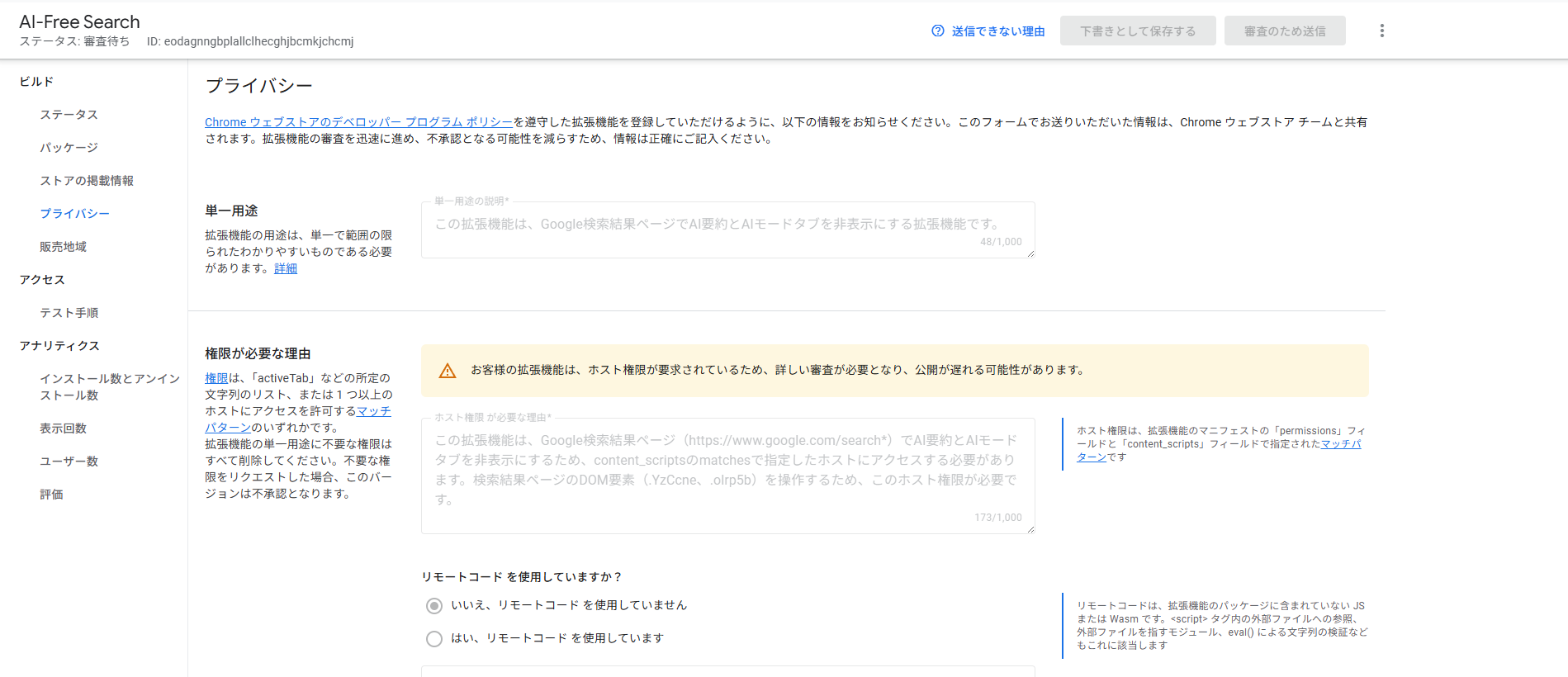Click the extension ID text
The image size is (1568, 677).
(x=250, y=41)
